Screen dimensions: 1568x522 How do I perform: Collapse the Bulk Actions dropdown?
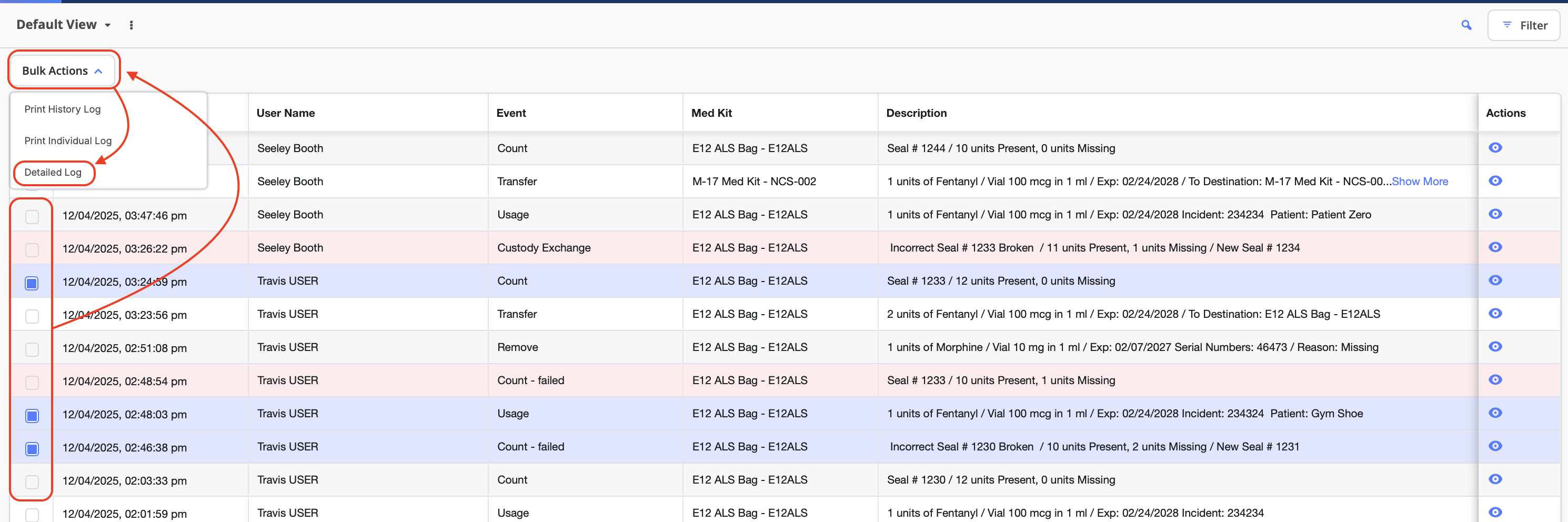click(62, 71)
